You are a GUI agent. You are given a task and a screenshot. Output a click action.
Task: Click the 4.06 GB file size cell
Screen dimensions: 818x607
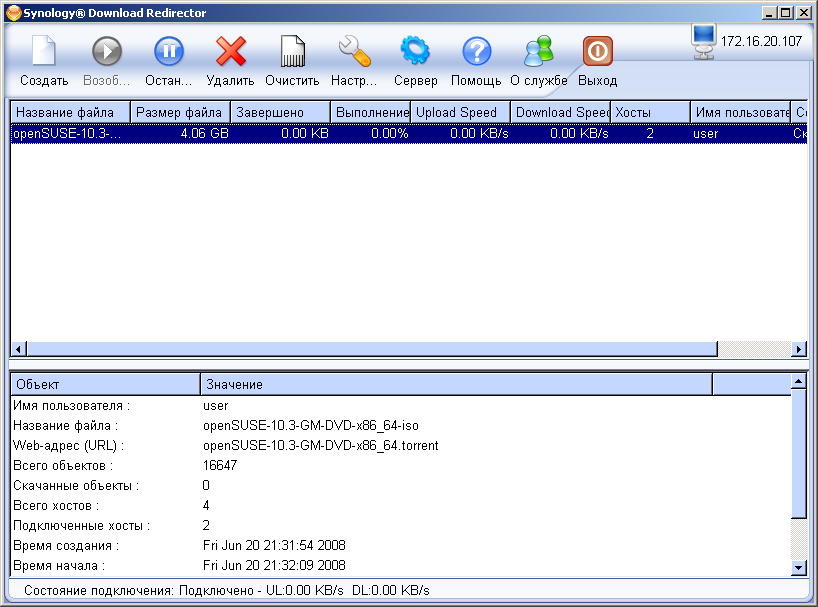click(x=204, y=133)
